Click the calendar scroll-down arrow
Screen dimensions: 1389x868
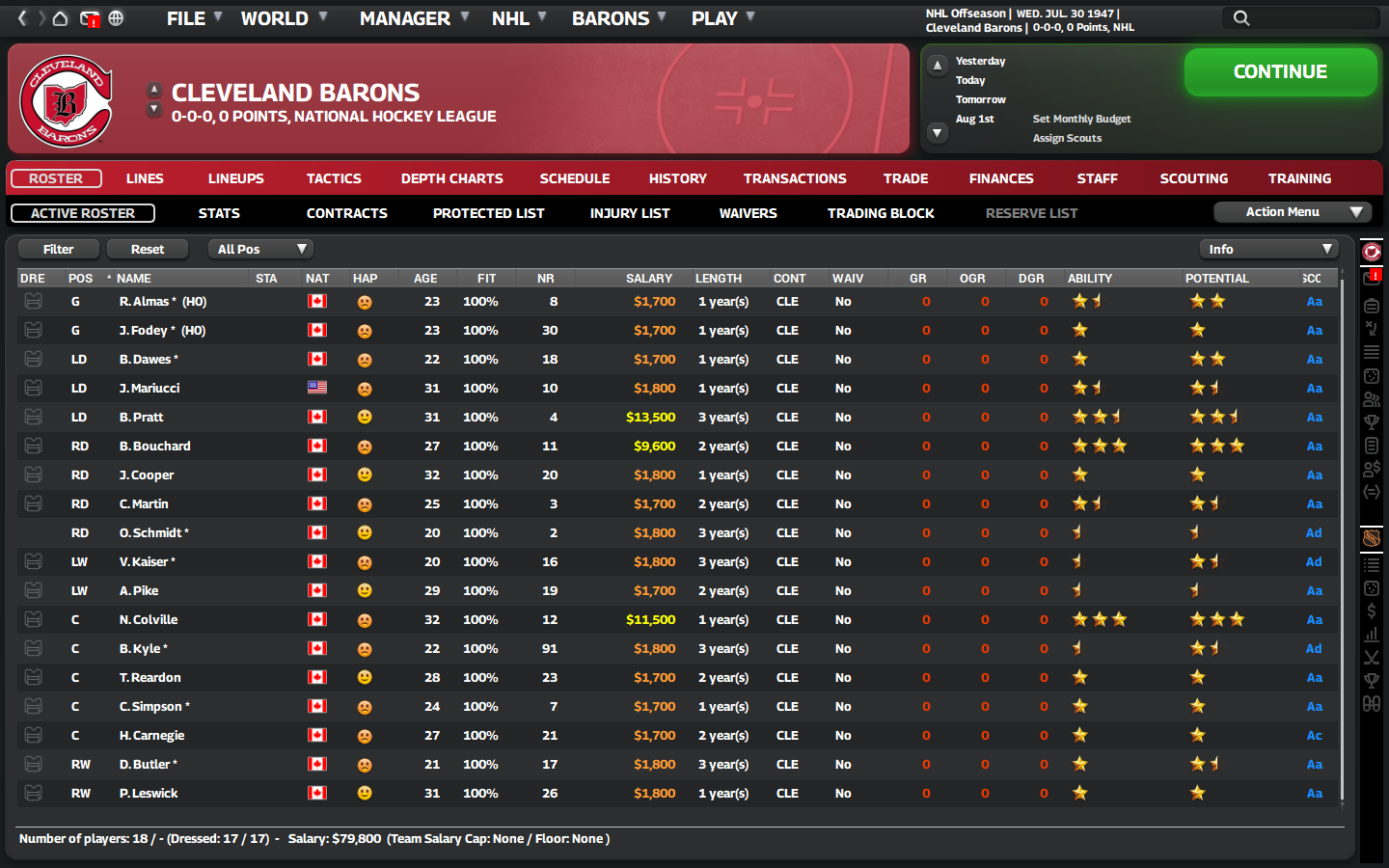pos(937,133)
